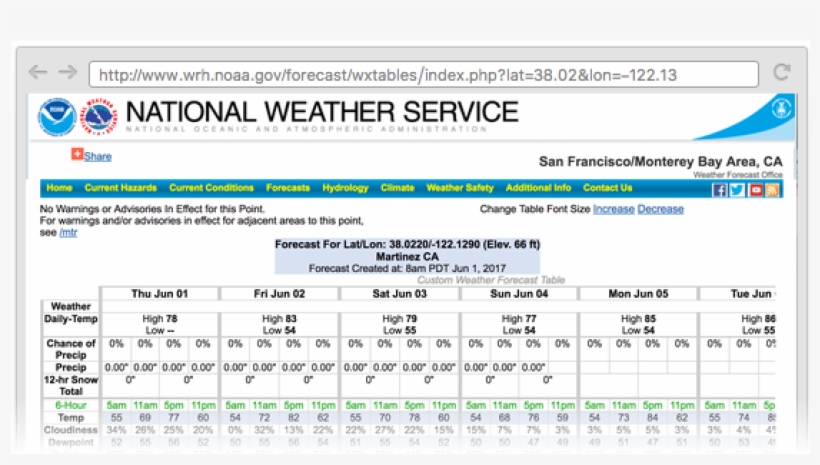Click the NOAA logo
The image size is (820, 465).
click(x=57, y=117)
